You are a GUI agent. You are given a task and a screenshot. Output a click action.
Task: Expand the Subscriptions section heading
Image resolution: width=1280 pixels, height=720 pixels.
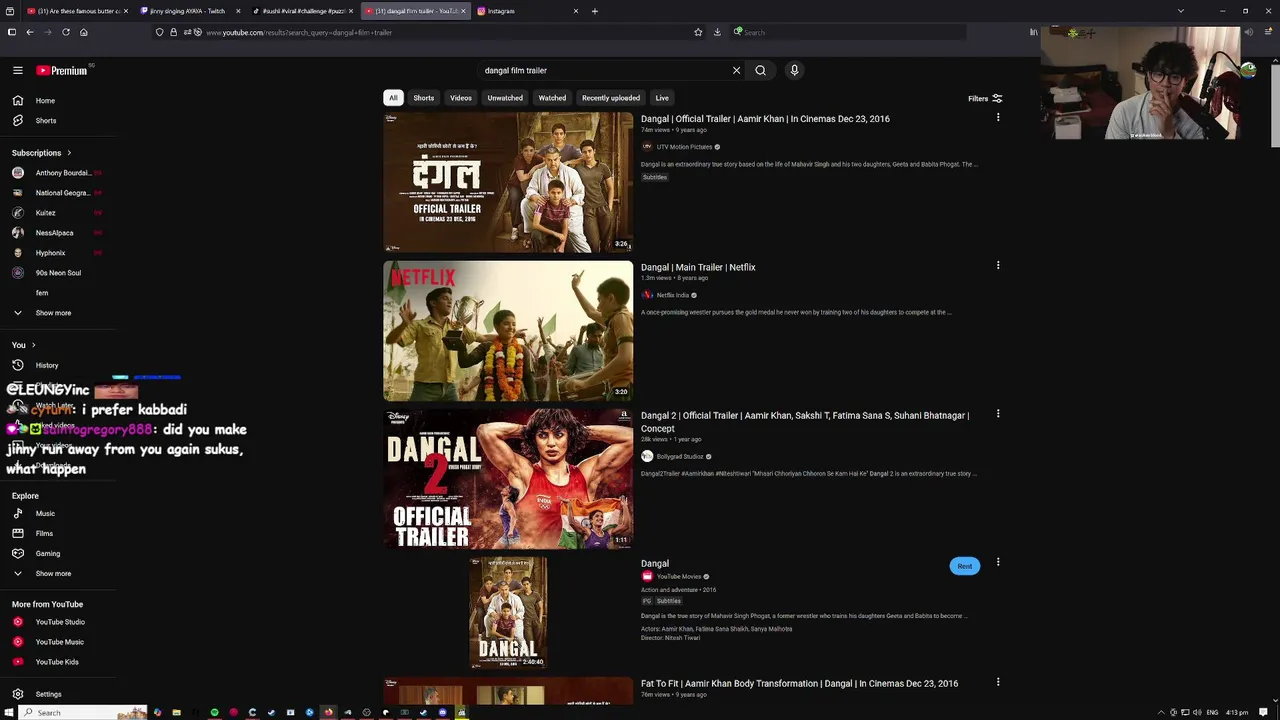click(x=42, y=153)
